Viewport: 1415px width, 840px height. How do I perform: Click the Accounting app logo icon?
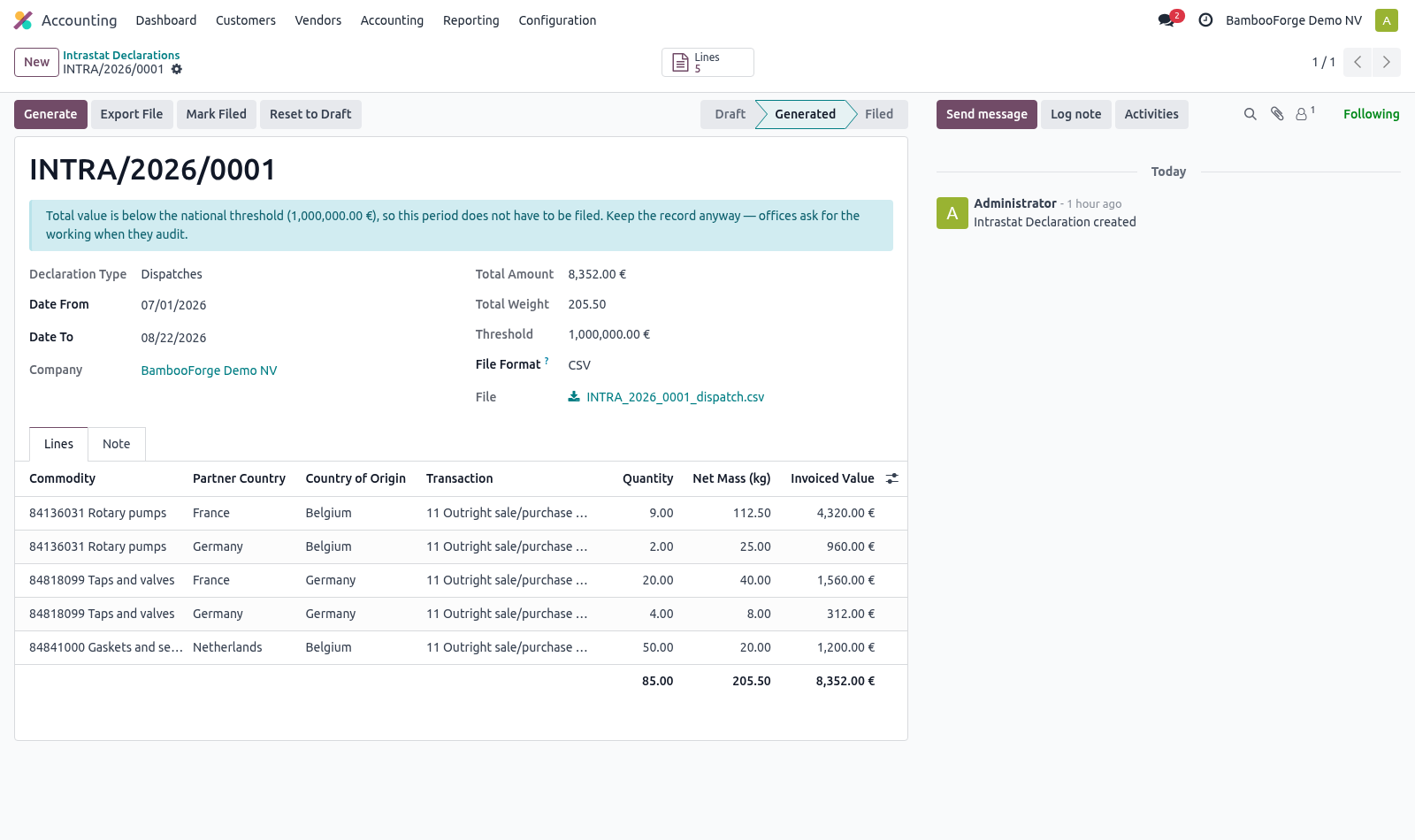tap(23, 20)
